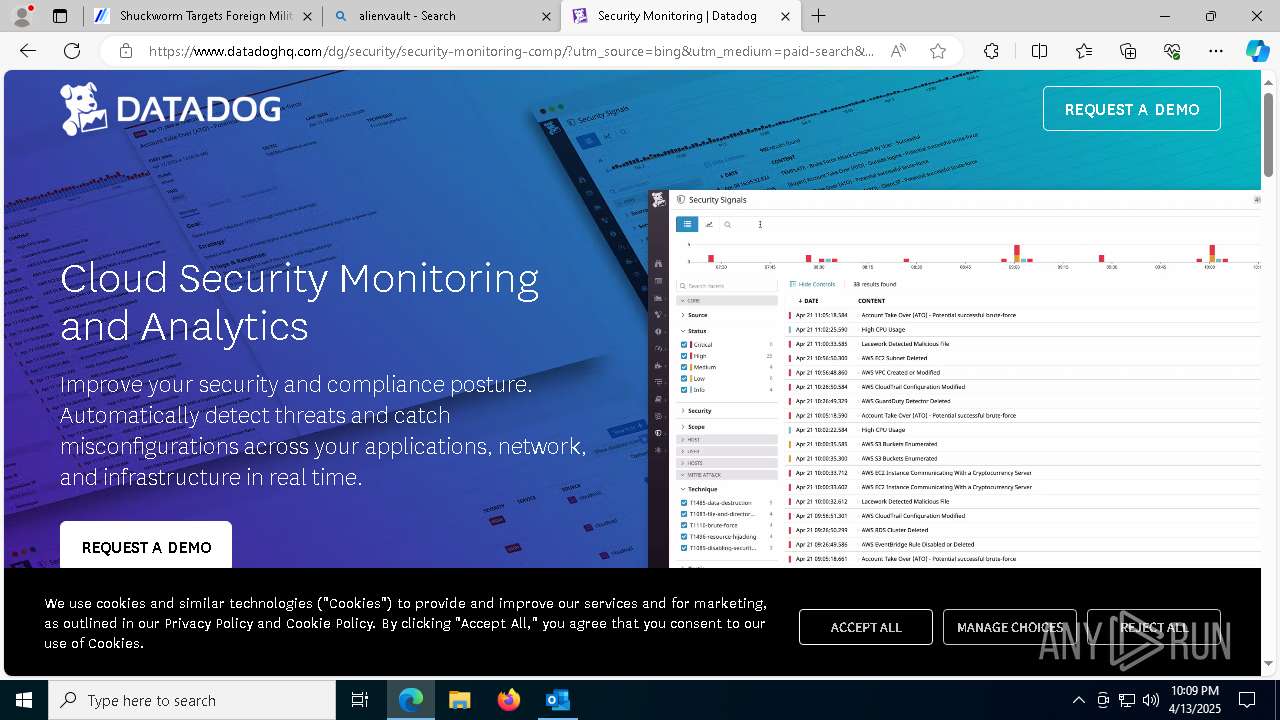Viewport: 1280px width, 720px height.
Task: Open Edge Settings and more menu
Action: (x=1216, y=51)
